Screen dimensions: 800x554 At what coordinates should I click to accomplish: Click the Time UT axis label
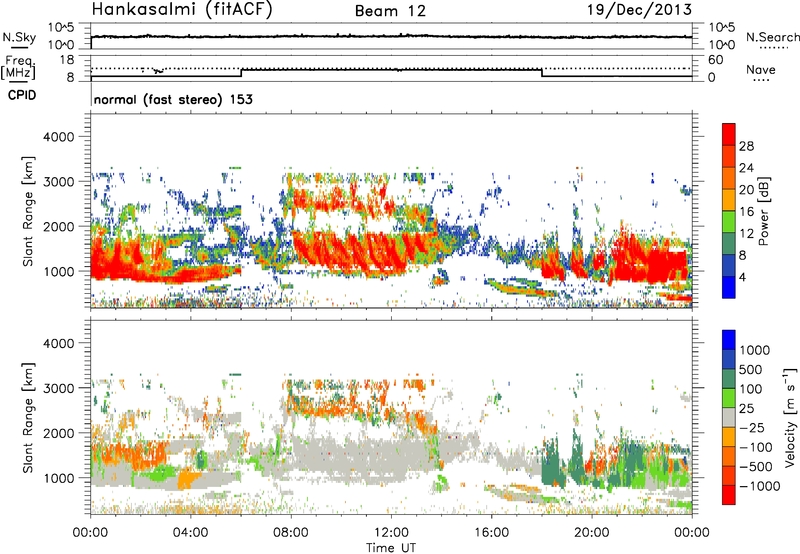[x=391, y=547]
